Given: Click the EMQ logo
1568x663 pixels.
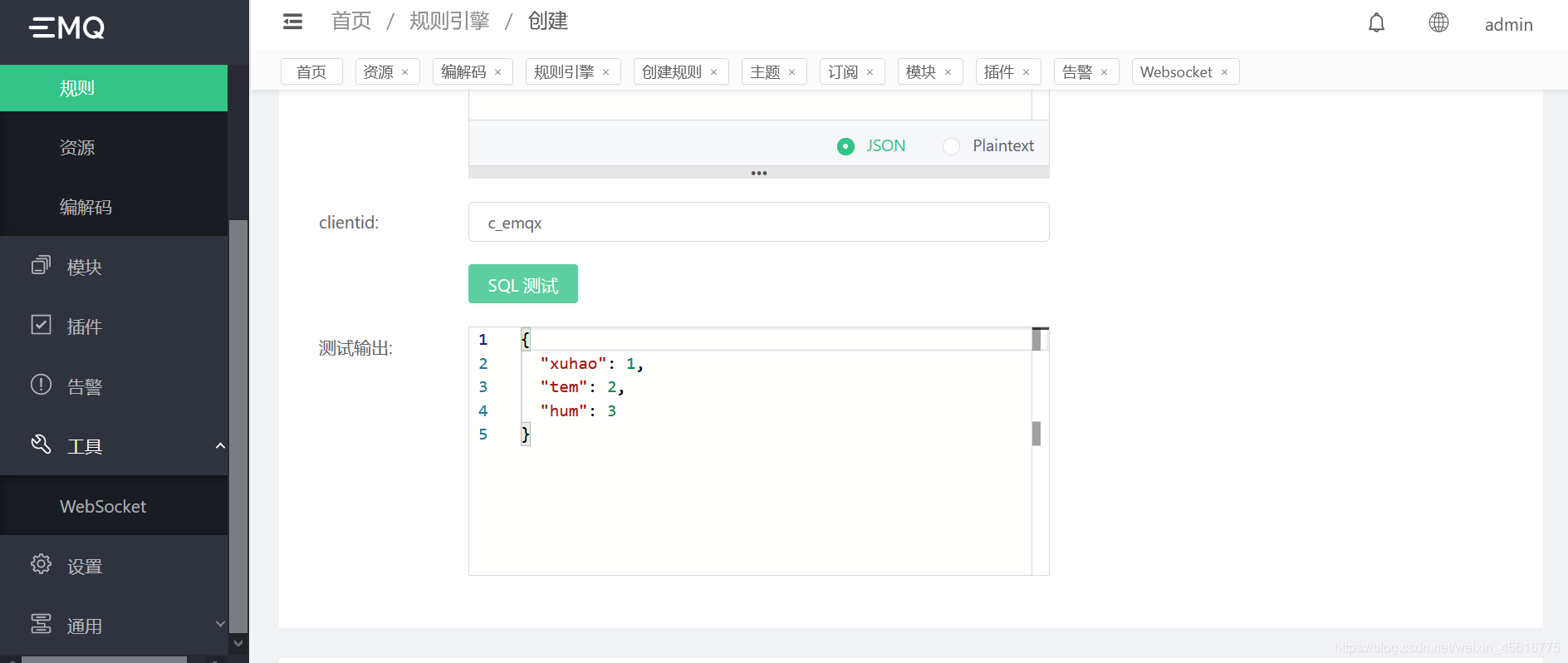Looking at the screenshot, I should [x=66, y=28].
